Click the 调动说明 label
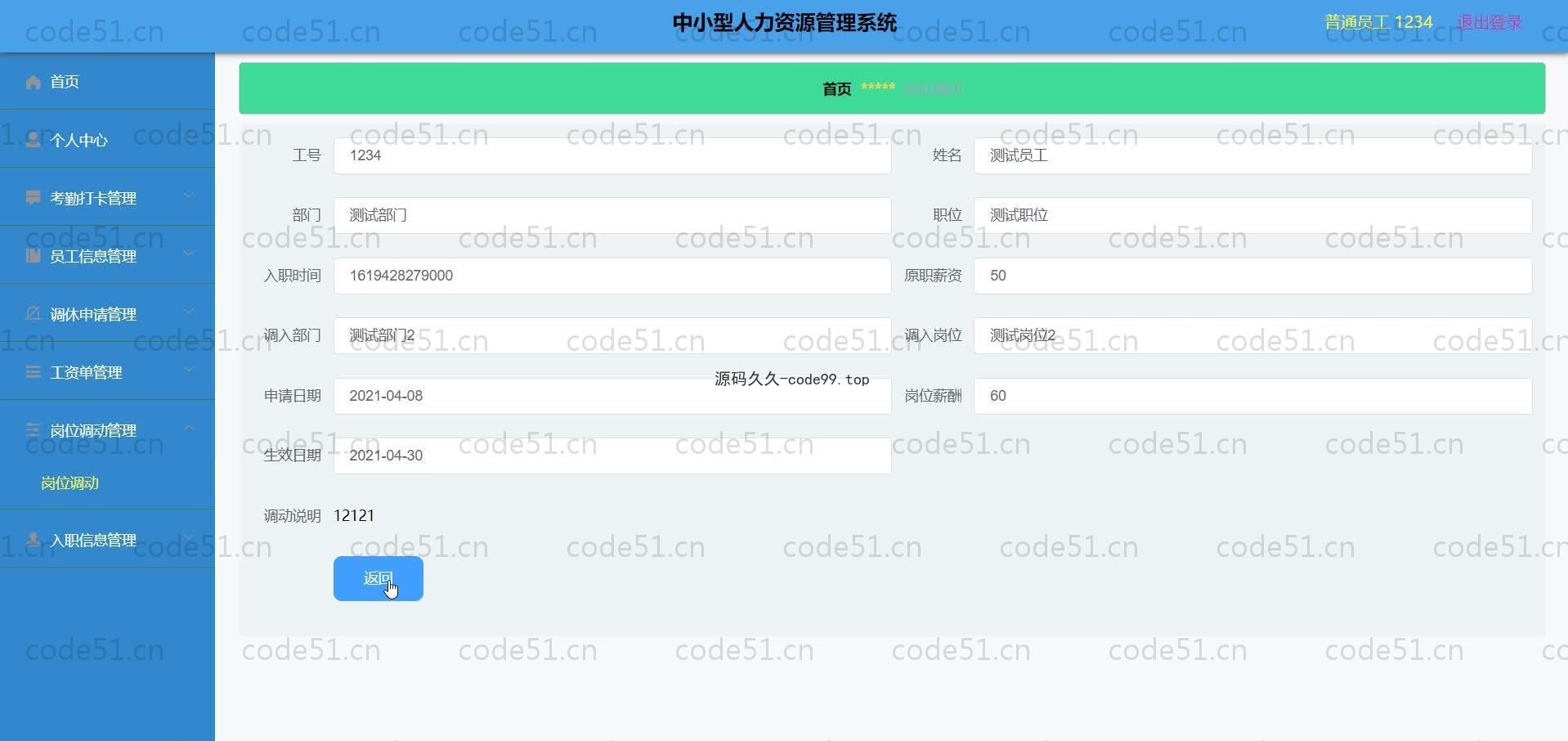 [x=292, y=516]
